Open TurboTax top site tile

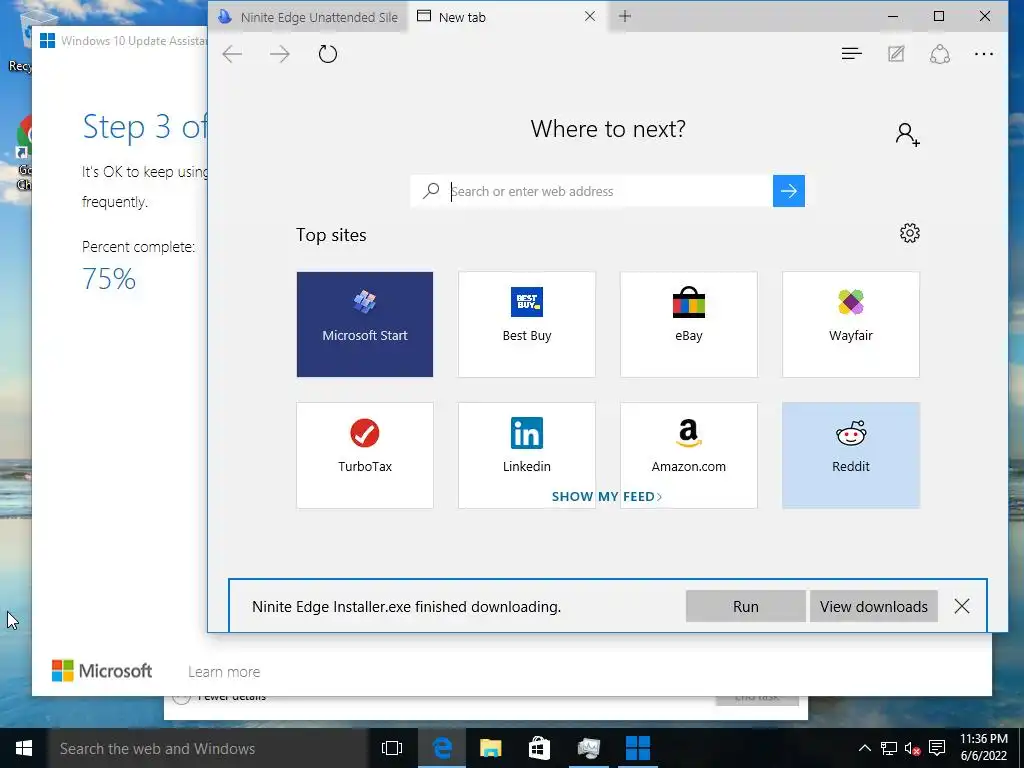click(x=364, y=455)
